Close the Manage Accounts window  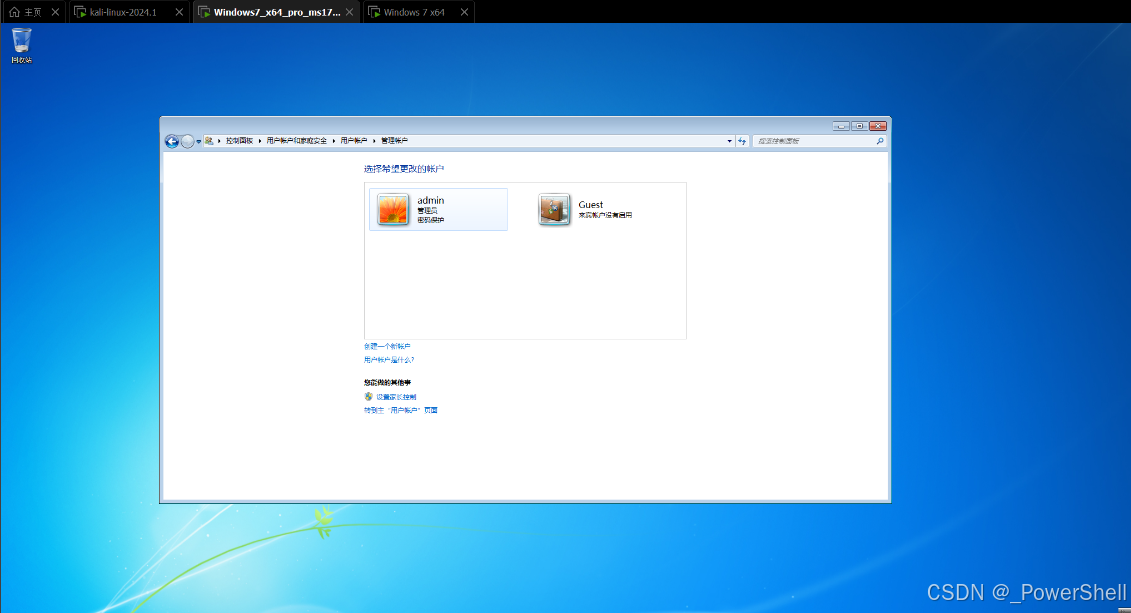(x=878, y=126)
